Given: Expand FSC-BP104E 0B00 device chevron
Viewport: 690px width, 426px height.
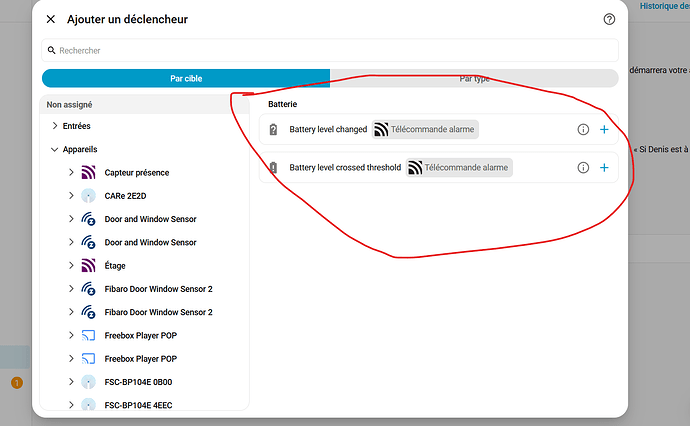Looking at the screenshot, I should click(71, 382).
